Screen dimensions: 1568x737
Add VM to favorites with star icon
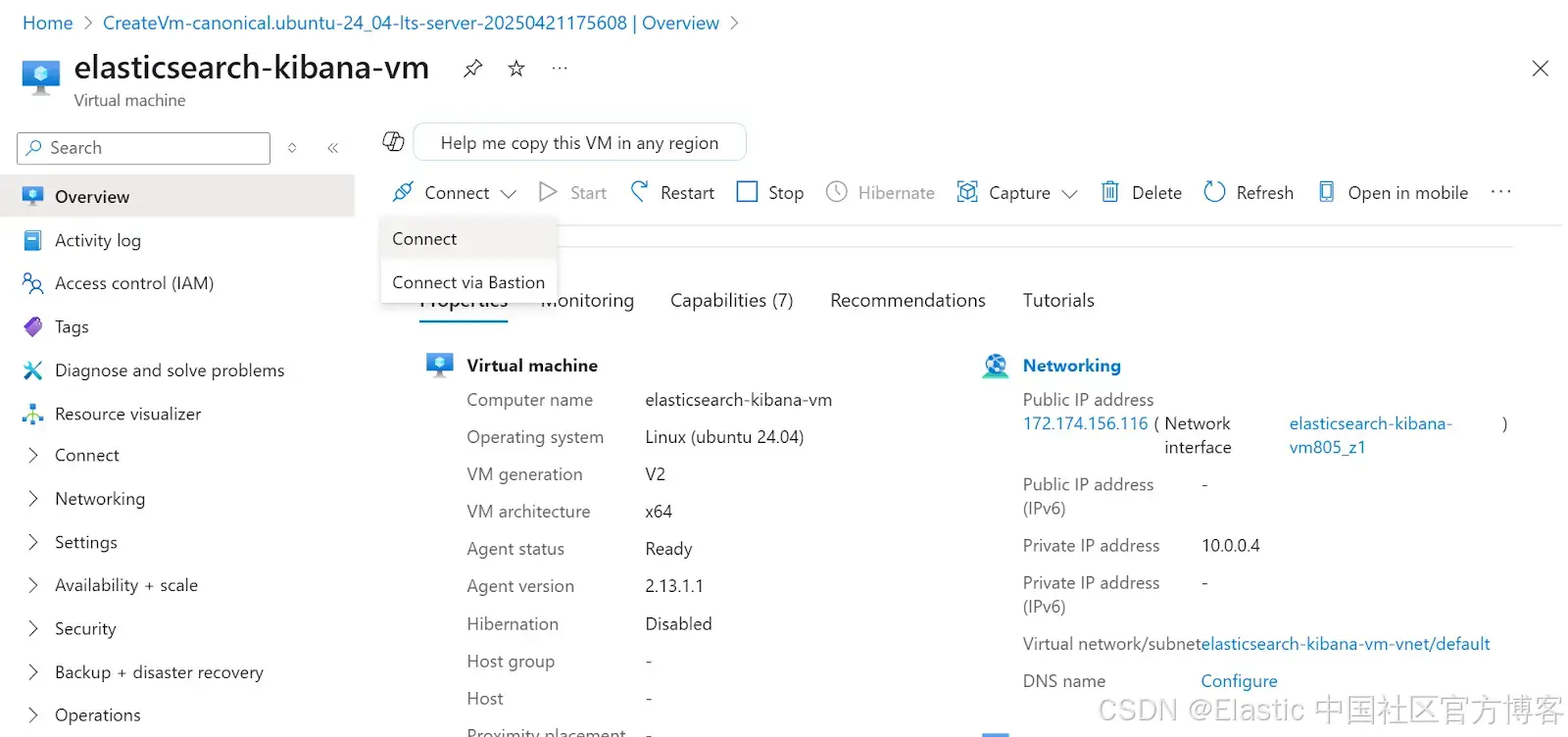516,69
